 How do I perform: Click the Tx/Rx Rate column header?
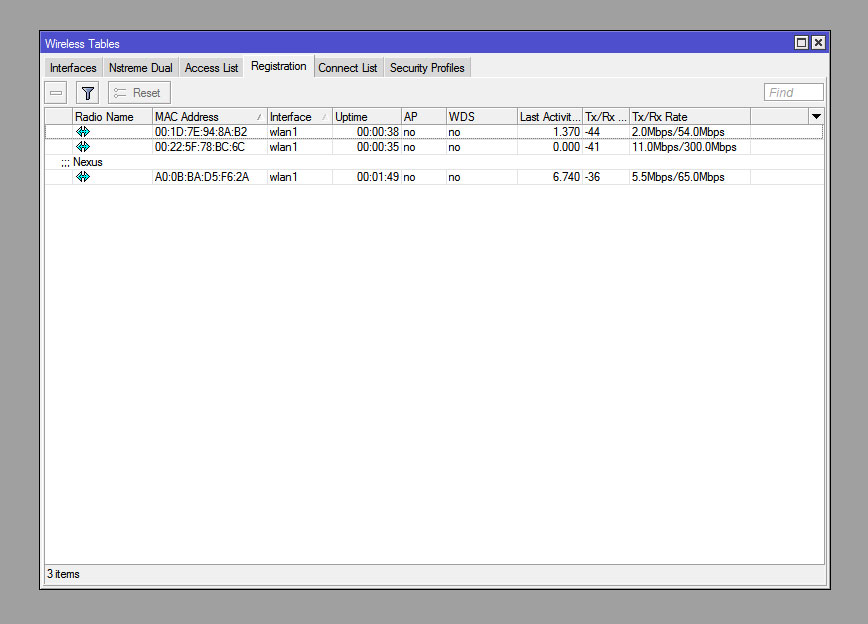coord(688,117)
